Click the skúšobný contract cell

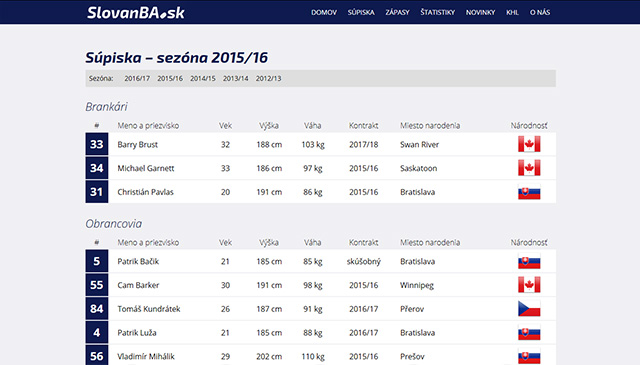363,261
